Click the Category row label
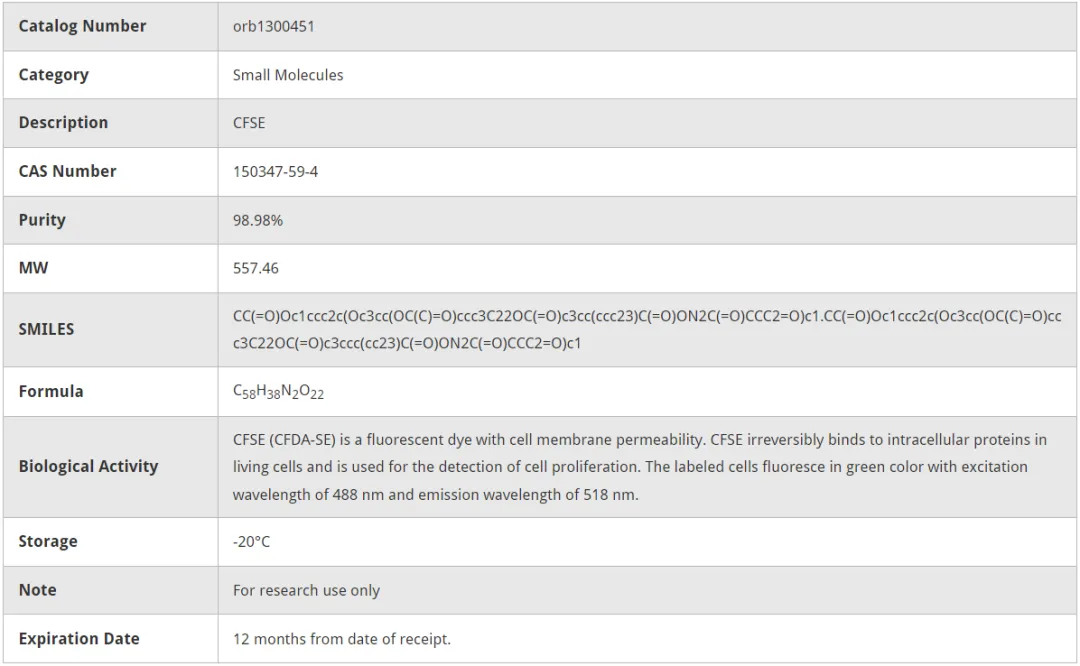This screenshot has height=666, width=1080. coord(53,75)
